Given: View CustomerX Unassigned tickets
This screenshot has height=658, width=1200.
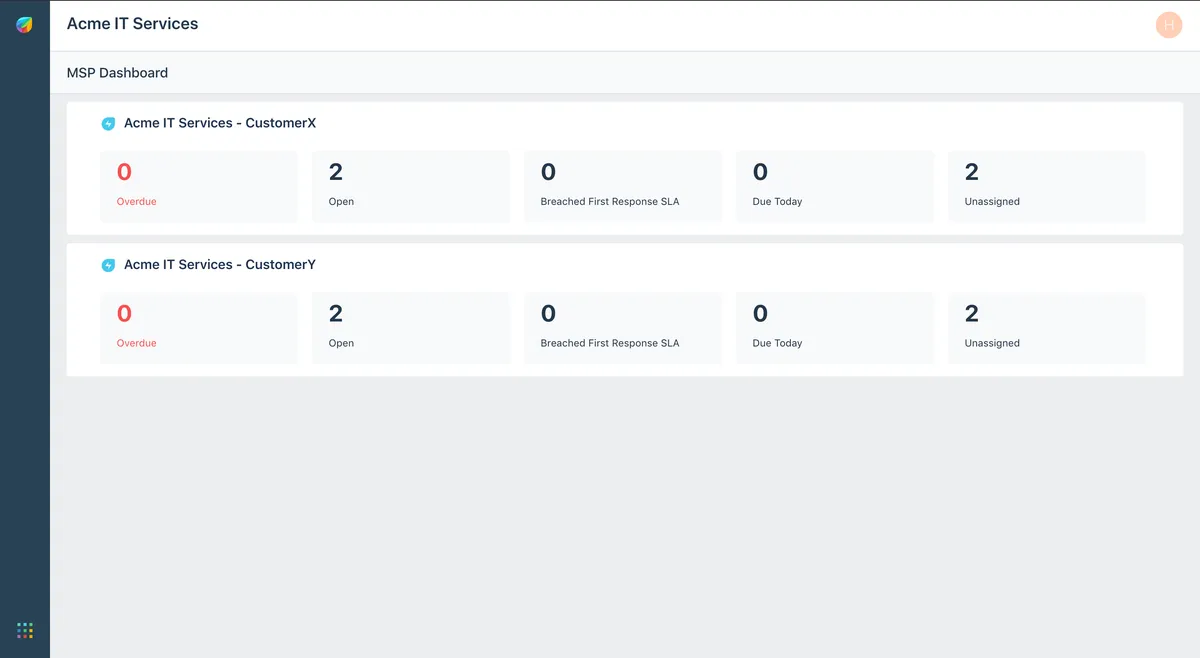Looking at the screenshot, I should pos(1046,186).
